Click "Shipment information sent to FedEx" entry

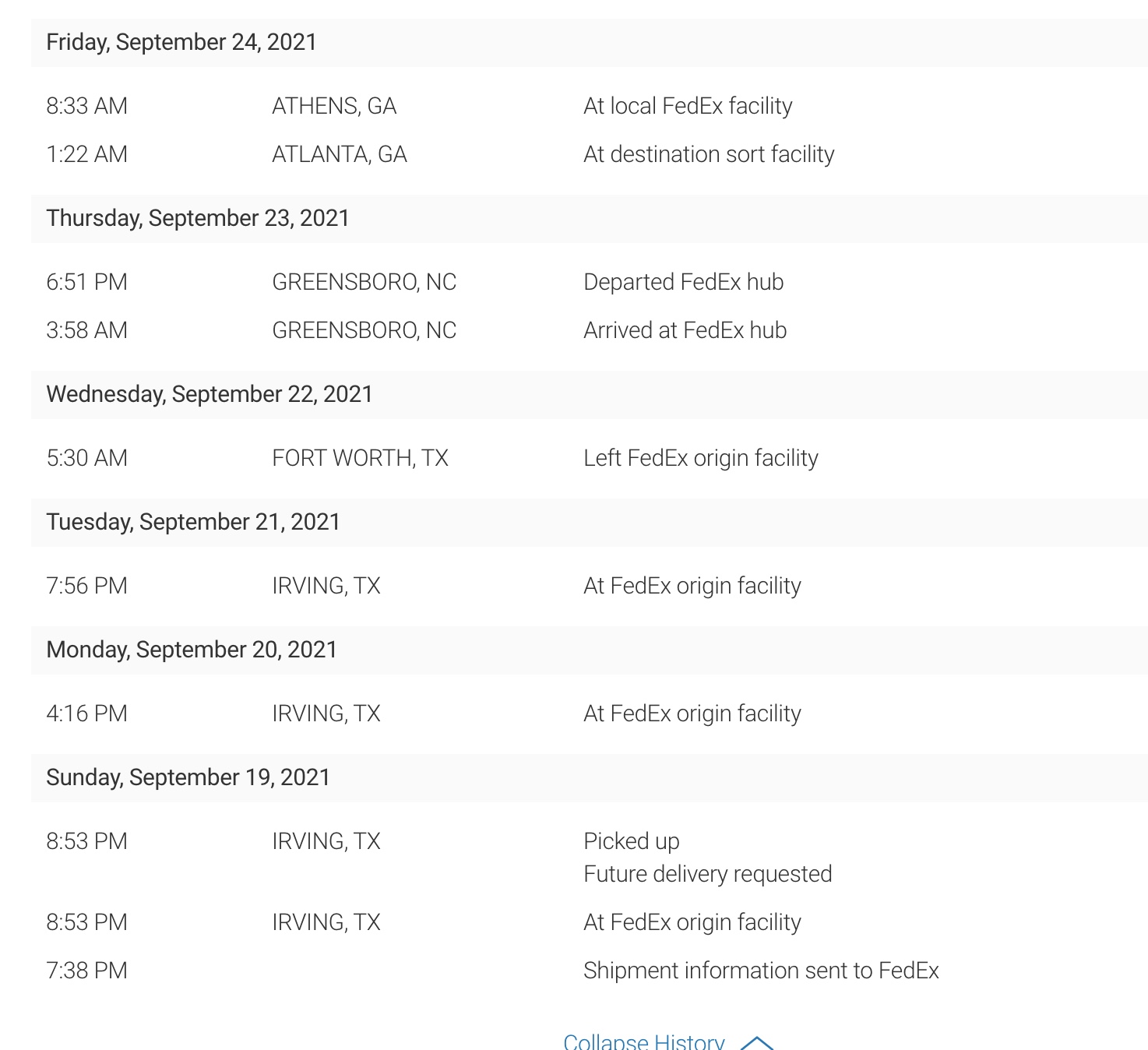761,971
